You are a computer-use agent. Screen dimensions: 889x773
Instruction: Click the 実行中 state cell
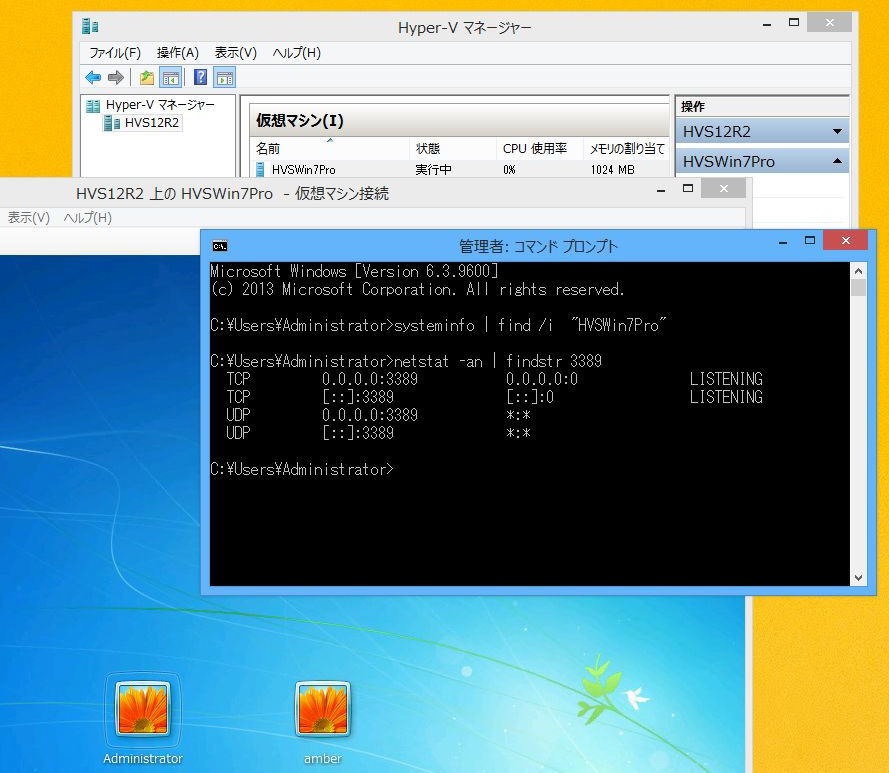tap(433, 170)
